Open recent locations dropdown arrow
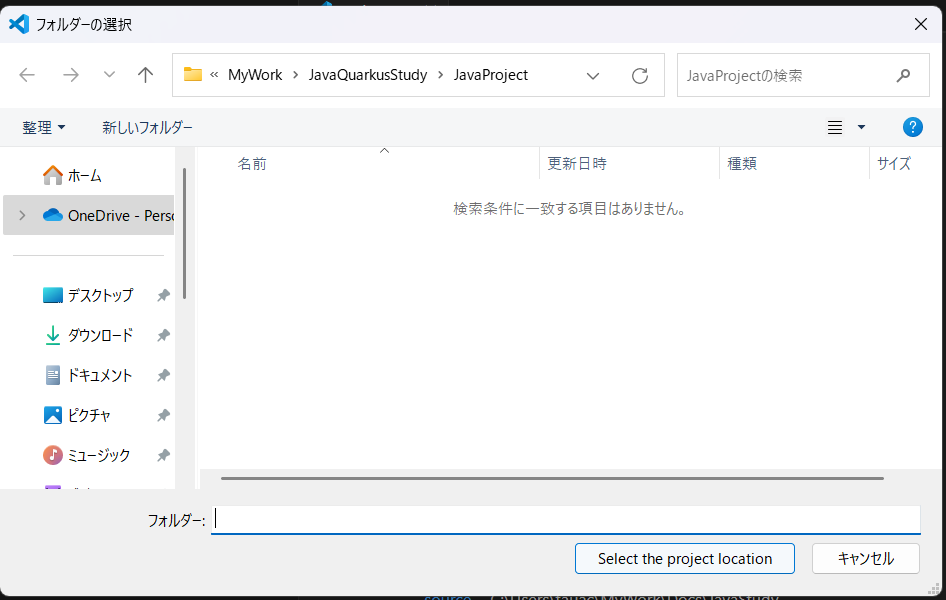 click(x=109, y=75)
